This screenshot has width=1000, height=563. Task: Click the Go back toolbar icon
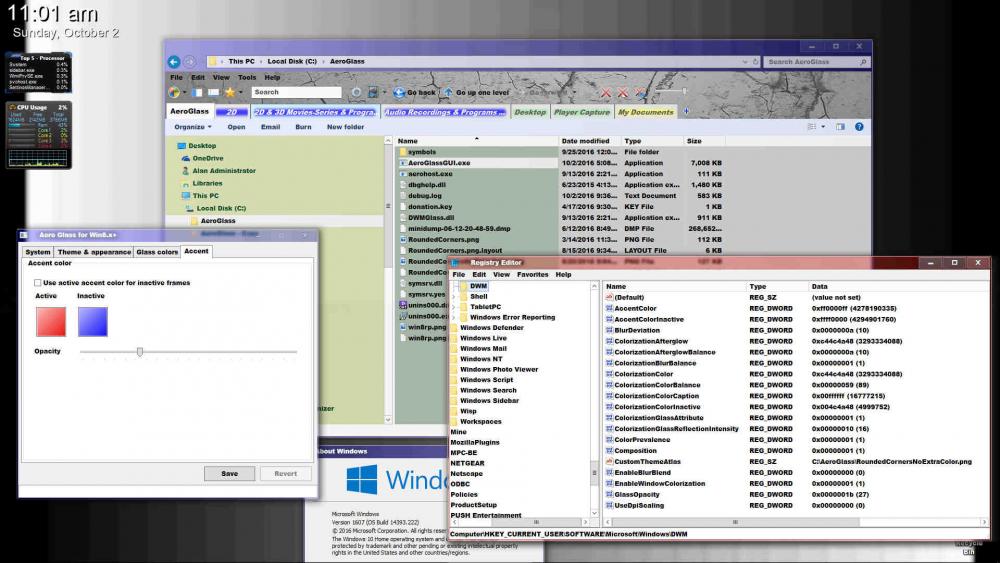[399, 92]
